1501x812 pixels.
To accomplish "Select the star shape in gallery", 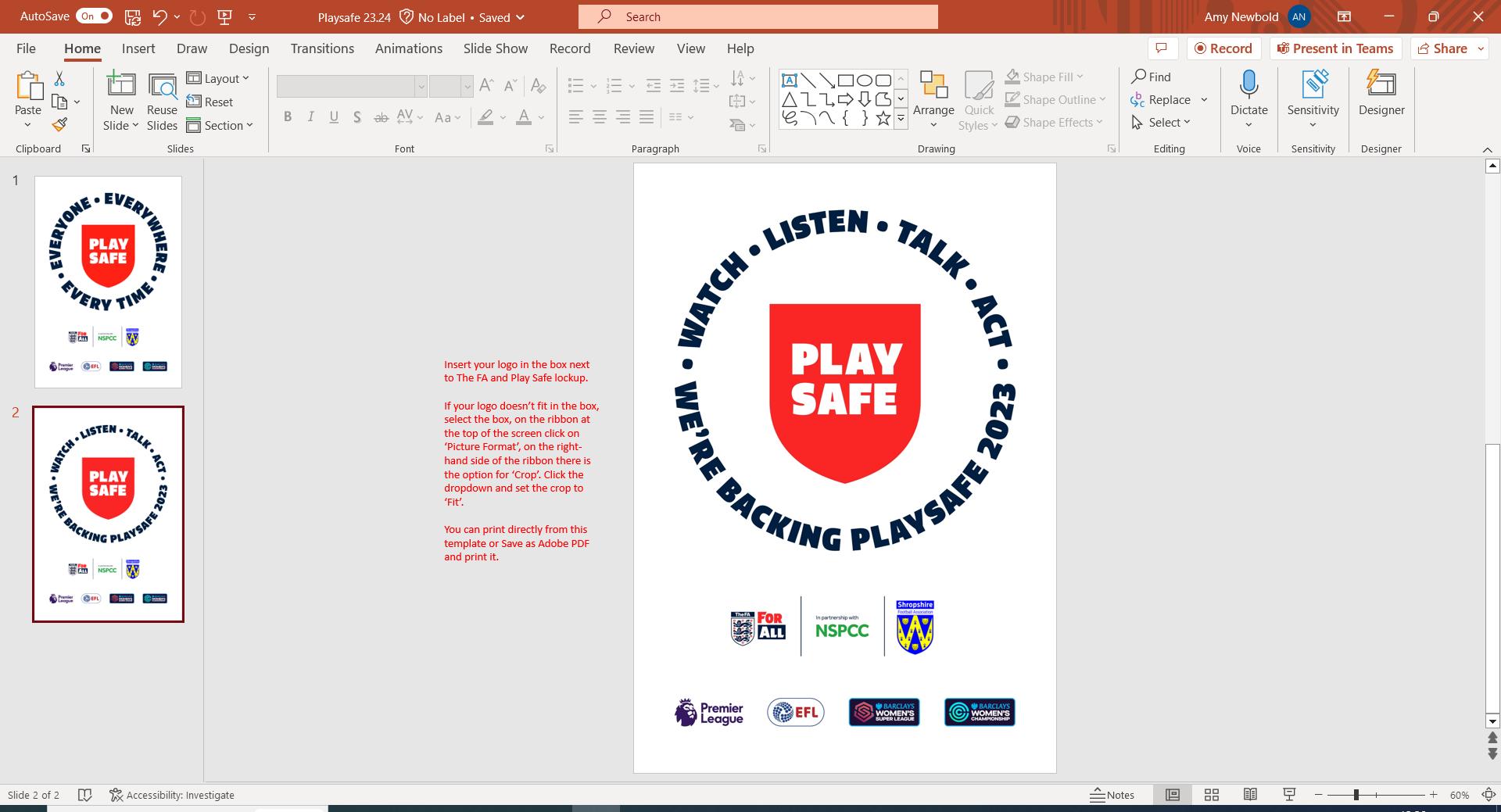I will pyautogui.click(x=883, y=119).
